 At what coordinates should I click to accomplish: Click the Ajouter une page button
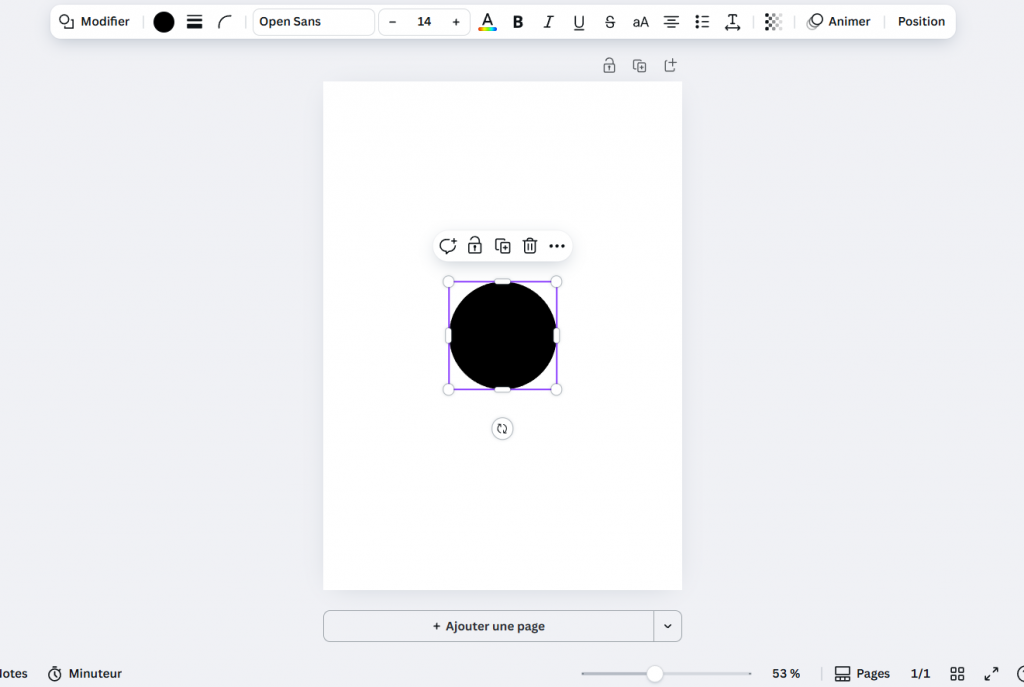coord(488,626)
